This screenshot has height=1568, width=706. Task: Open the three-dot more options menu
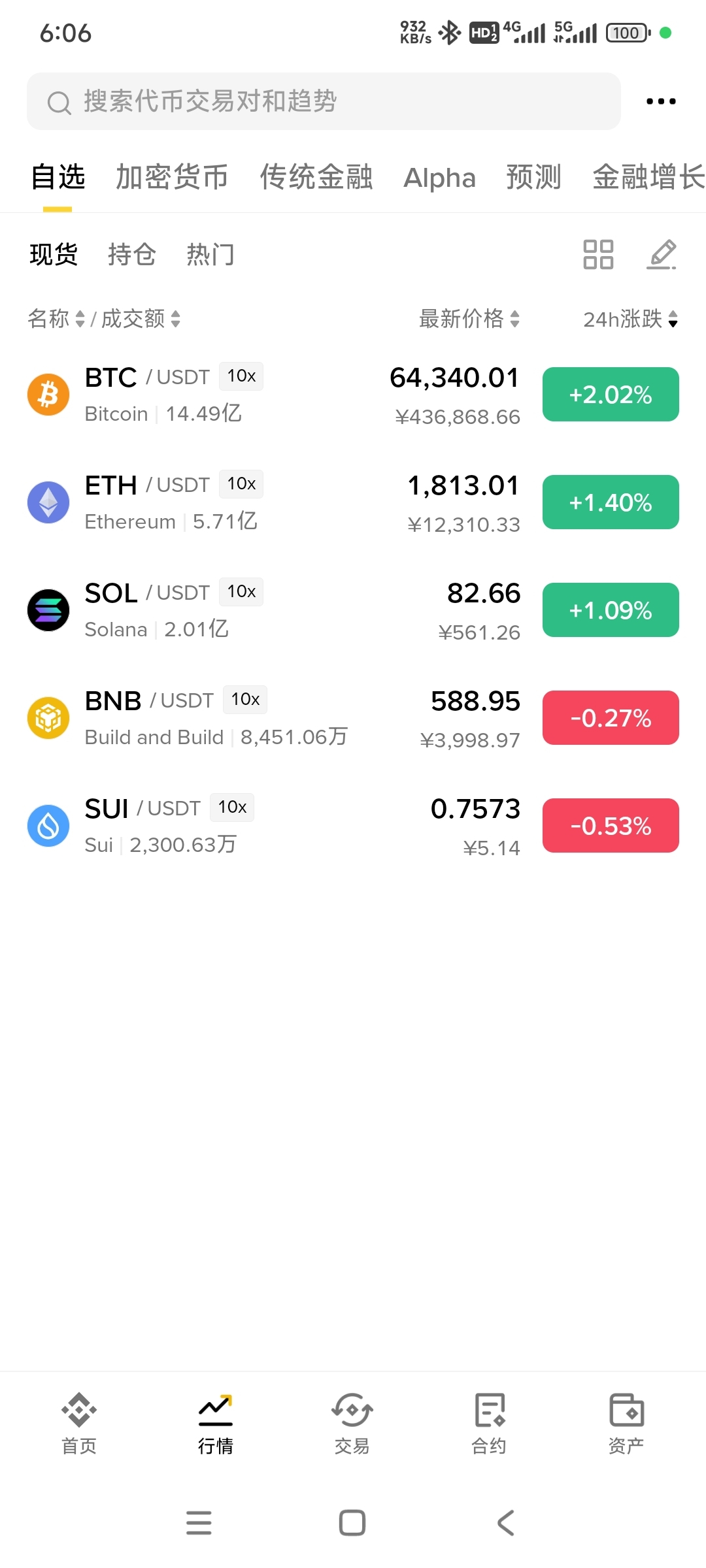(660, 101)
